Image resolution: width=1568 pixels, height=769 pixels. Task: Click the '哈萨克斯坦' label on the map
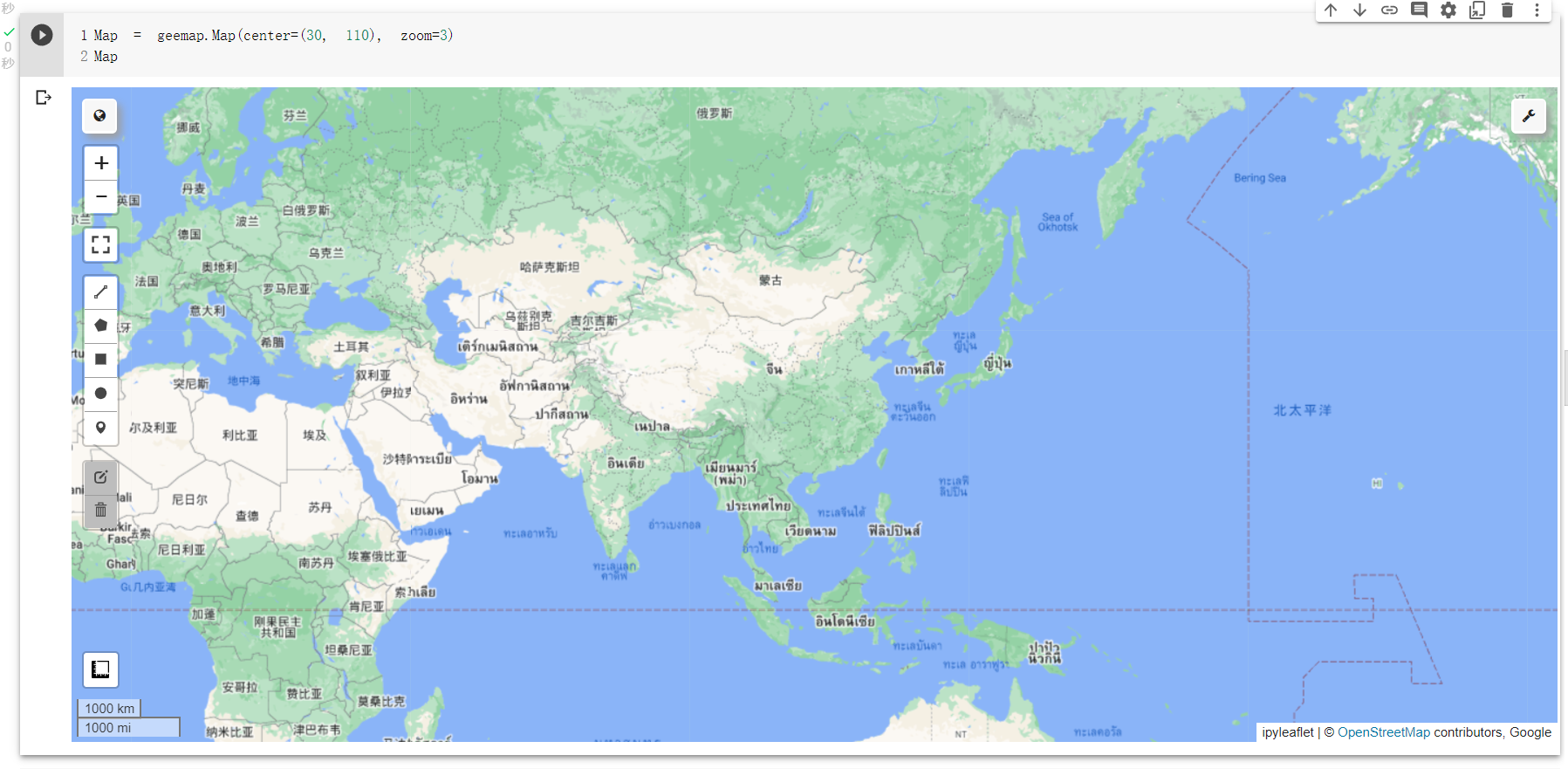point(550,267)
